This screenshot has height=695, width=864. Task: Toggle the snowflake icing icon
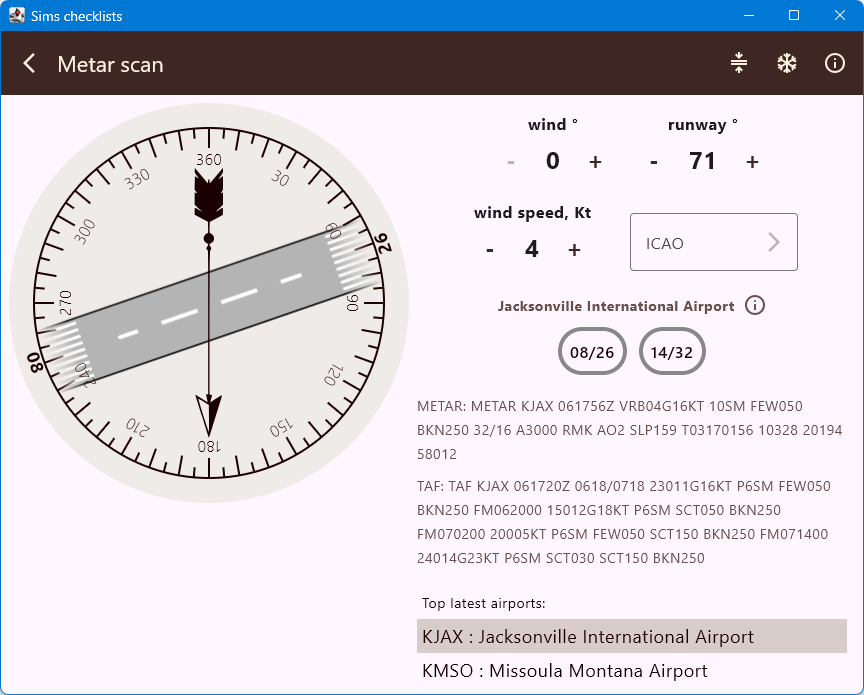pyautogui.click(x=787, y=63)
